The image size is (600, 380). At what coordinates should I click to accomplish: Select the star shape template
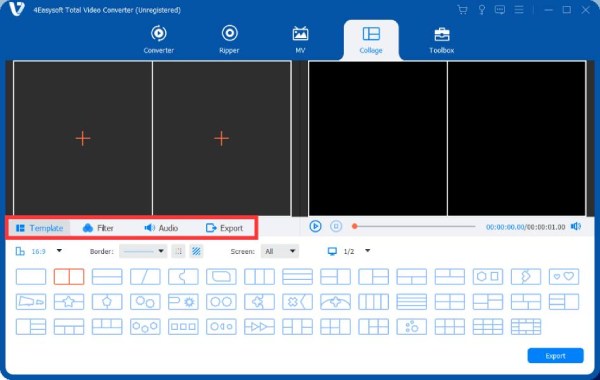click(69, 302)
